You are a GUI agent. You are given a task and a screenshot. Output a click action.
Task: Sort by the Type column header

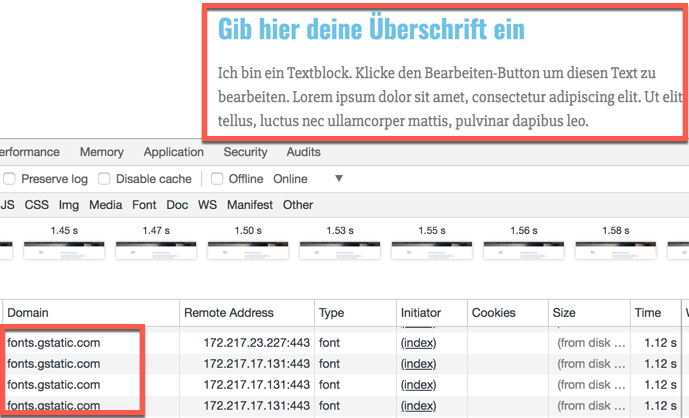click(355, 313)
